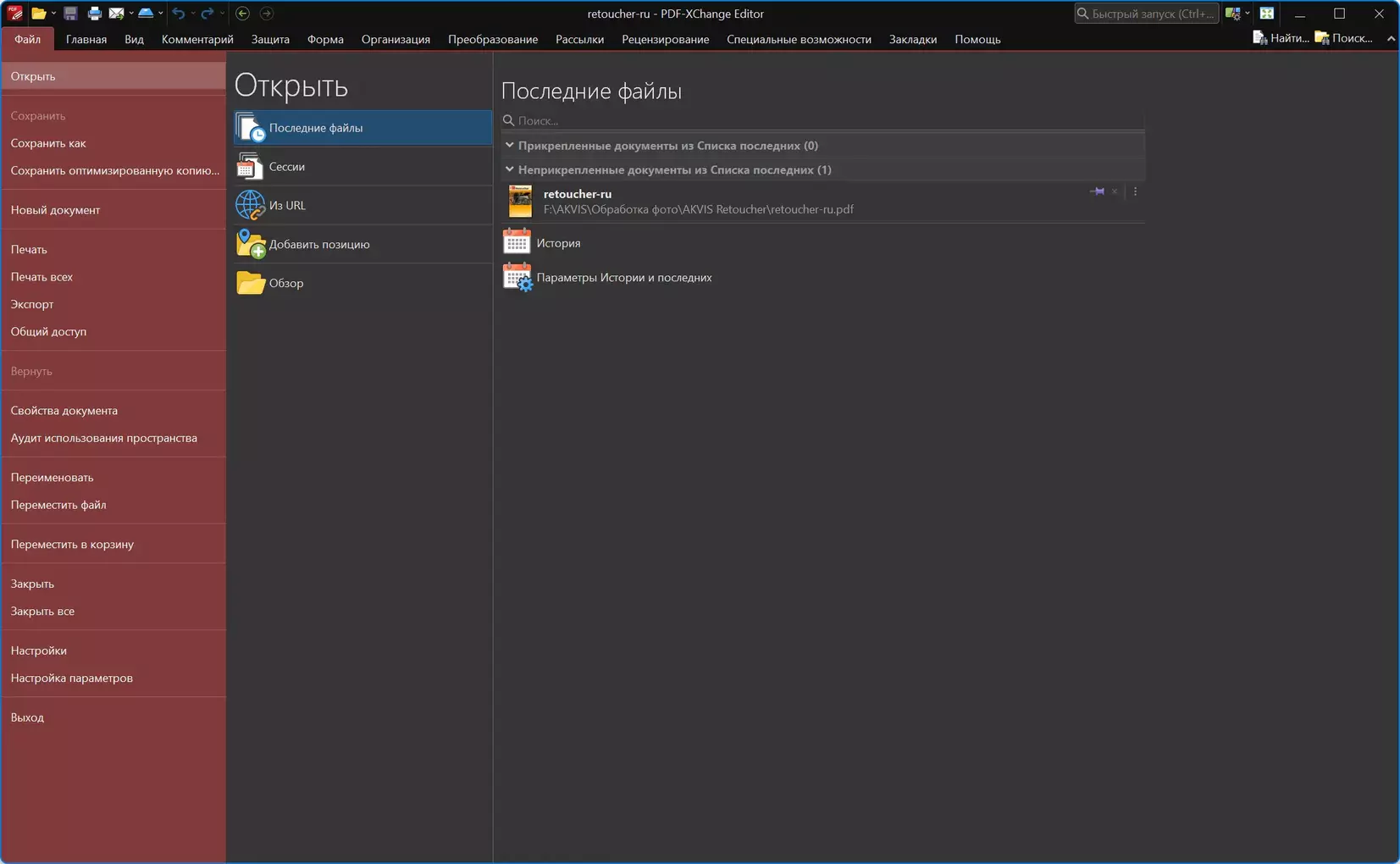
Task: Open the Комментарий ribbon tab
Action: (x=197, y=39)
